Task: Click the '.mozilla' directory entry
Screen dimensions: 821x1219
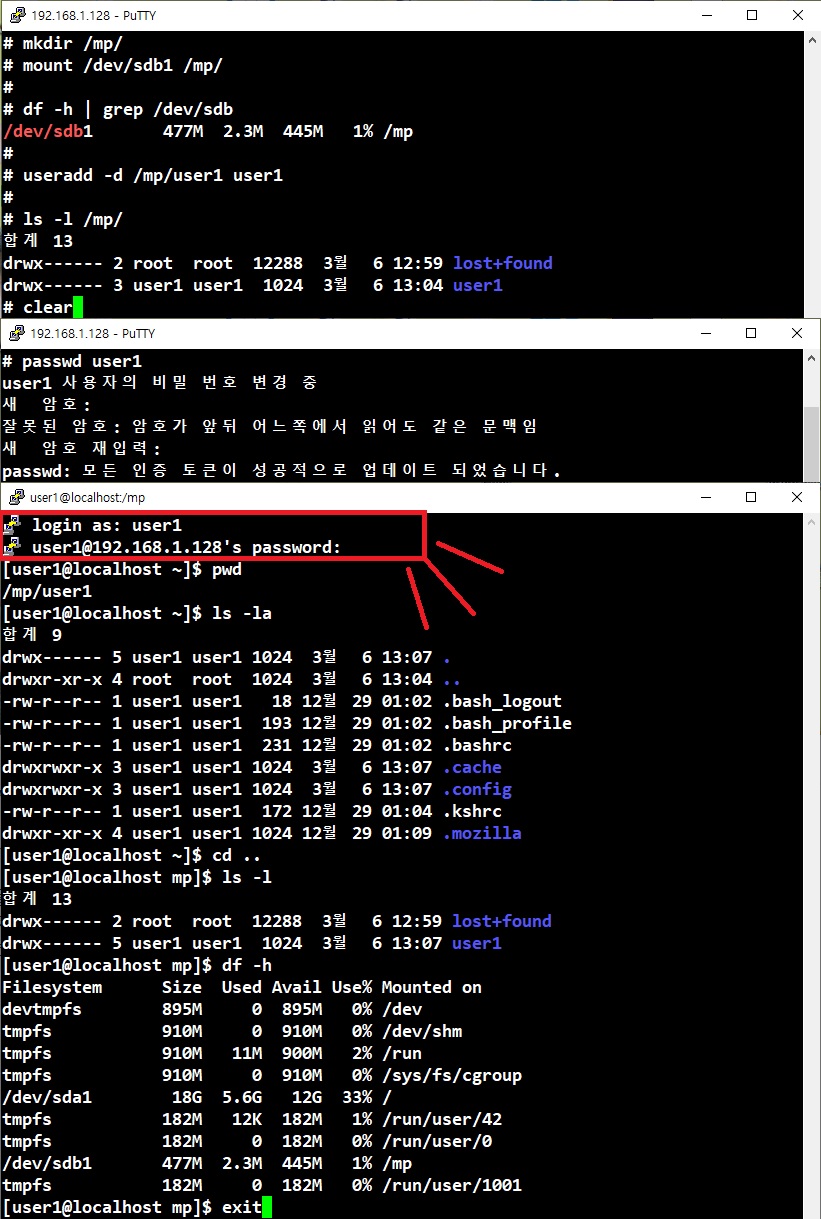Action: tap(482, 834)
